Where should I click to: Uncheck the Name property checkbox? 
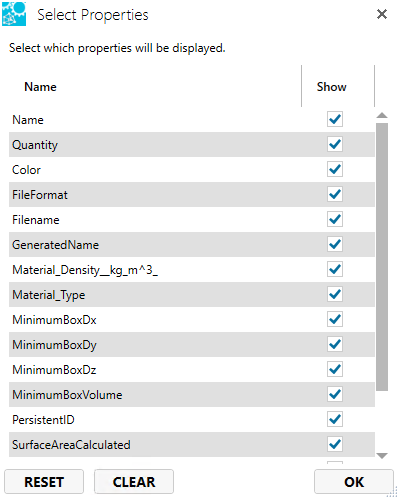click(x=335, y=119)
